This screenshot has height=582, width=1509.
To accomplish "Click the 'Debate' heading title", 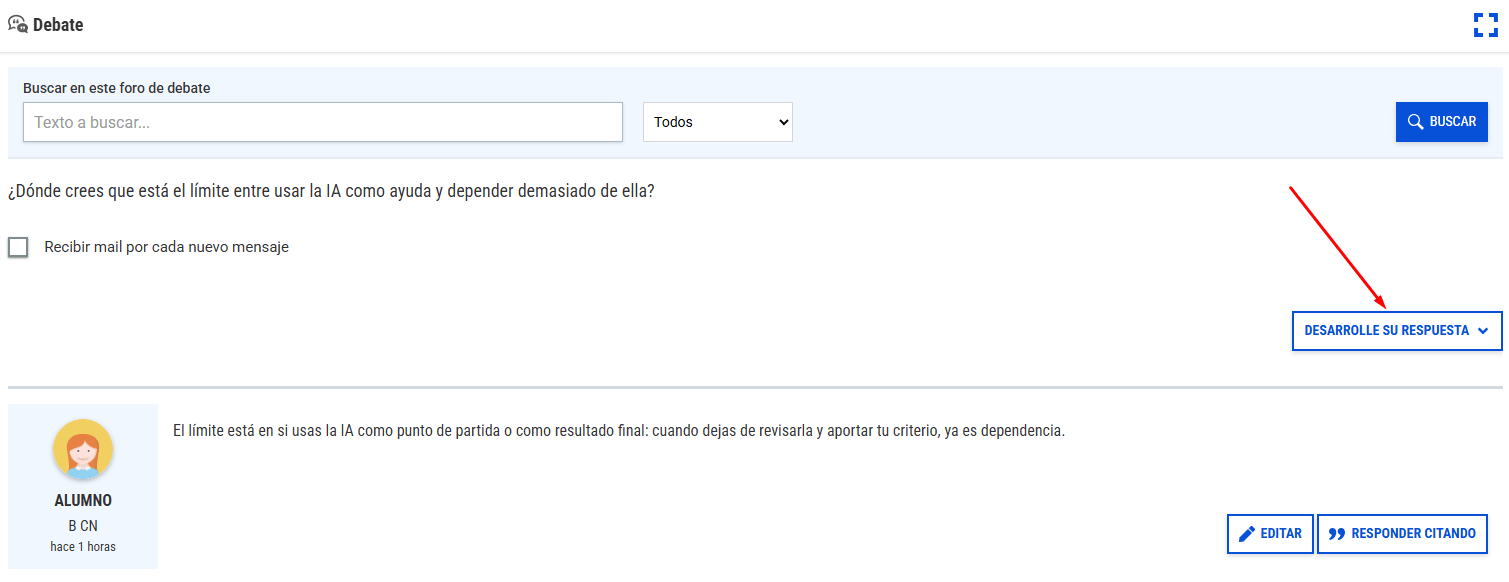I will click(58, 25).
